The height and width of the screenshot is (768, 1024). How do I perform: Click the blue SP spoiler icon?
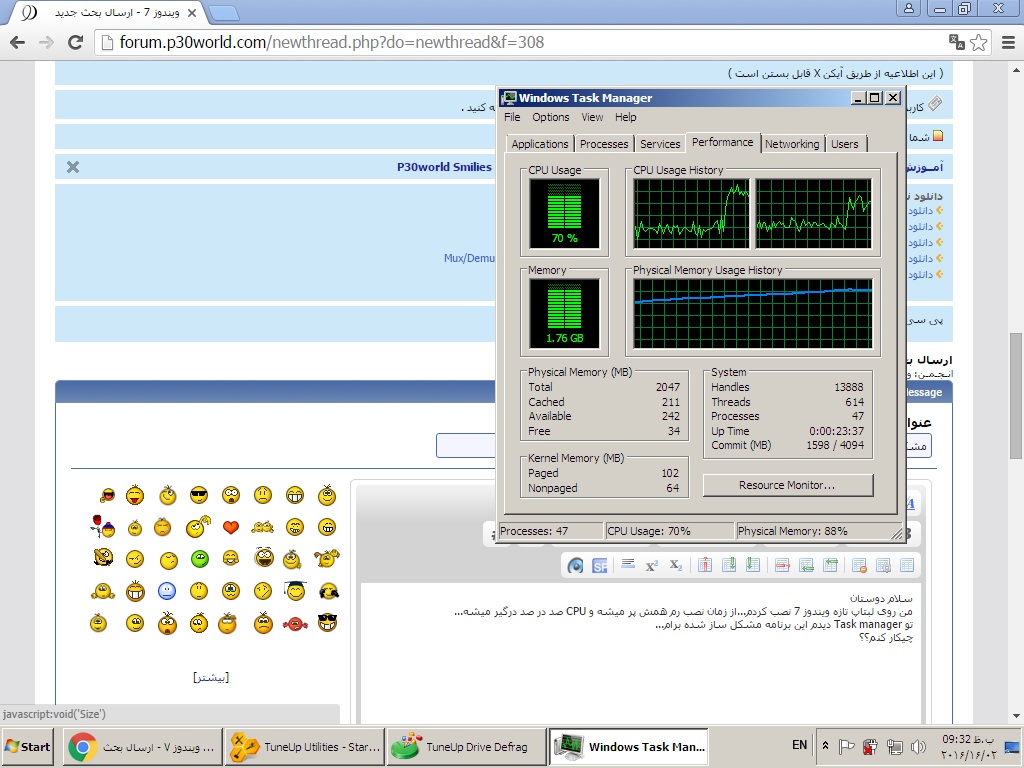600,566
